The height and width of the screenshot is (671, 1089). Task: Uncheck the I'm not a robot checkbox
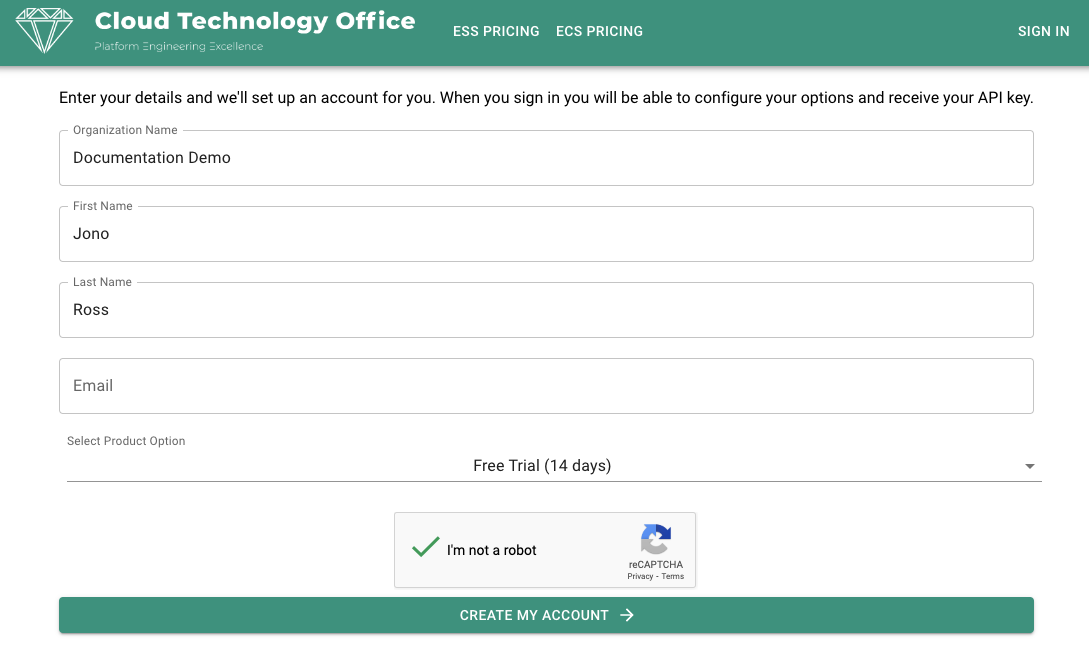pos(425,548)
